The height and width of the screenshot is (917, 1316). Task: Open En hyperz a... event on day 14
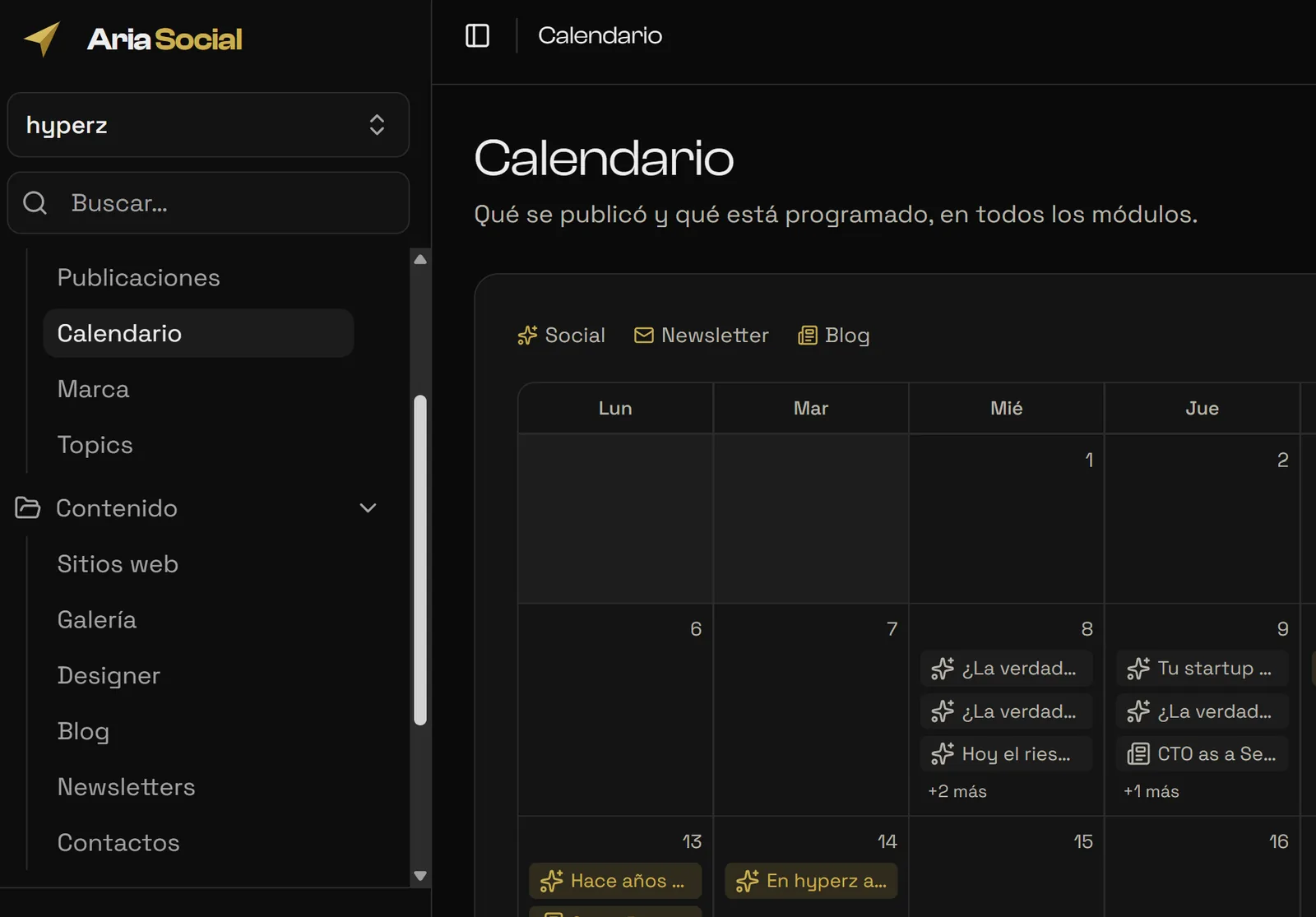(x=811, y=881)
